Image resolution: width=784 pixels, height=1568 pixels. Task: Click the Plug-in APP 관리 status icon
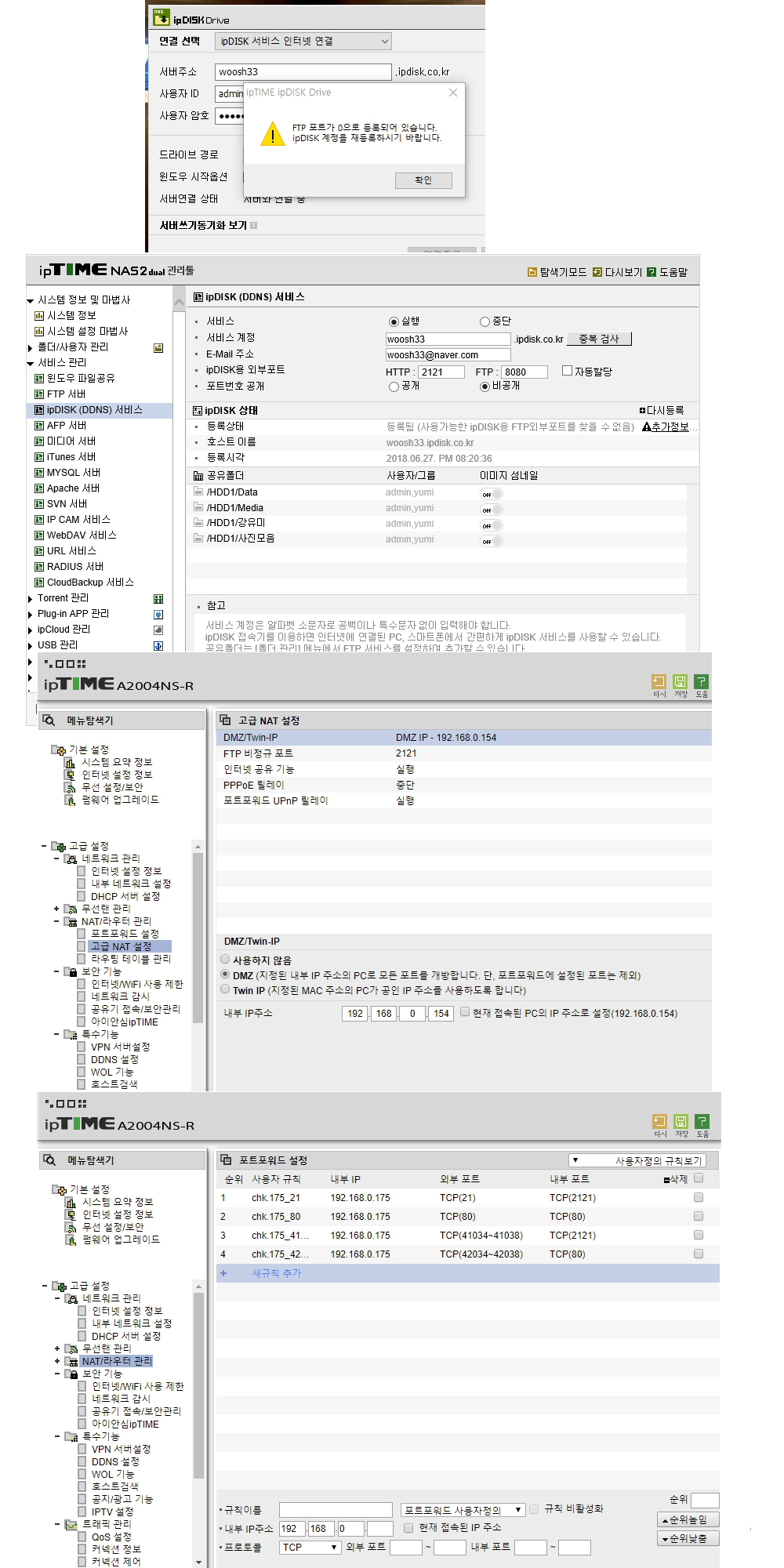coord(158,614)
